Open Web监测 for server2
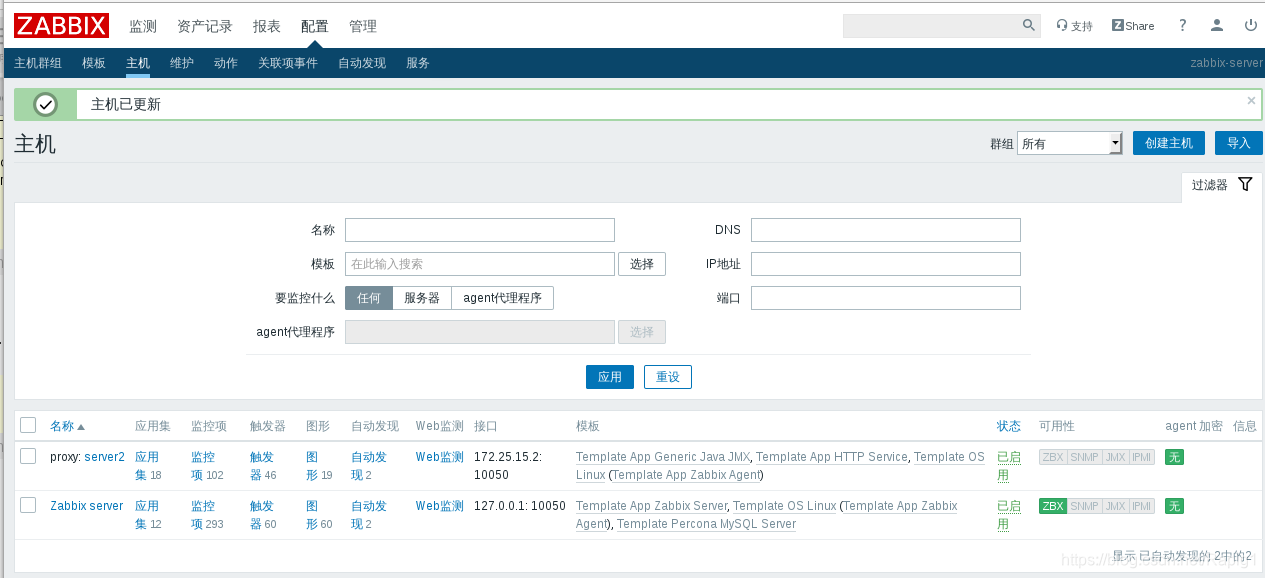The image size is (1265, 578). pyautogui.click(x=440, y=457)
